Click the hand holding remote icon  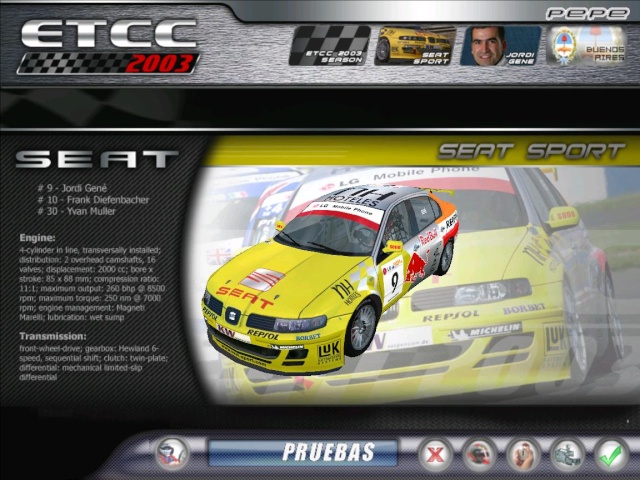click(x=523, y=454)
